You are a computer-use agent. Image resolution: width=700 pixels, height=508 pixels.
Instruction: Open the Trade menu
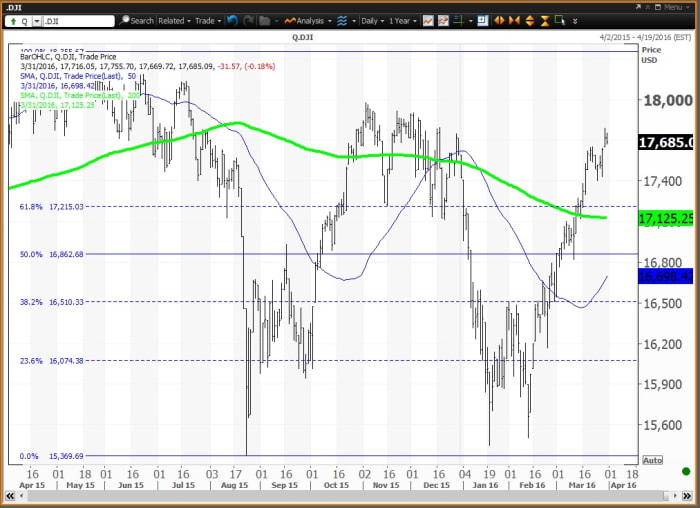(208, 21)
